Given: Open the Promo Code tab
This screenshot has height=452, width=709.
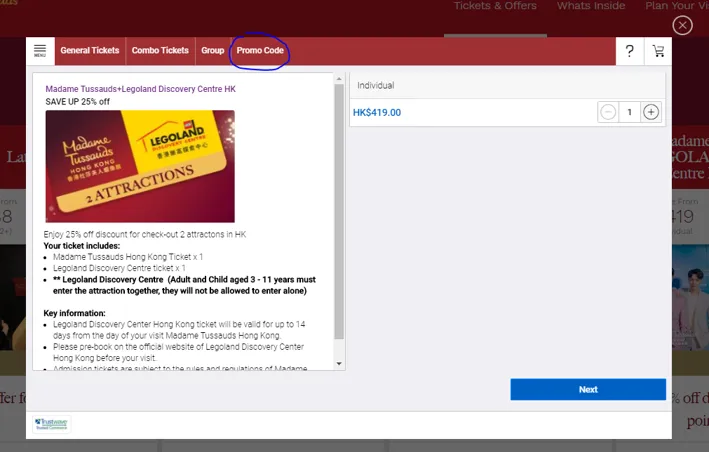Looking at the screenshot, I should click(260, 51).
